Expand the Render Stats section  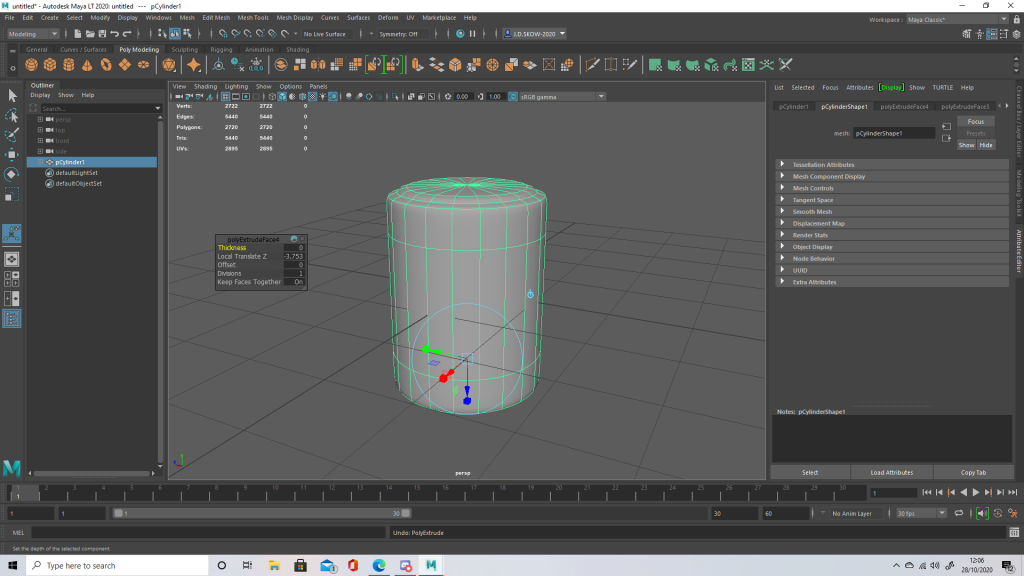tap(810, 235)
